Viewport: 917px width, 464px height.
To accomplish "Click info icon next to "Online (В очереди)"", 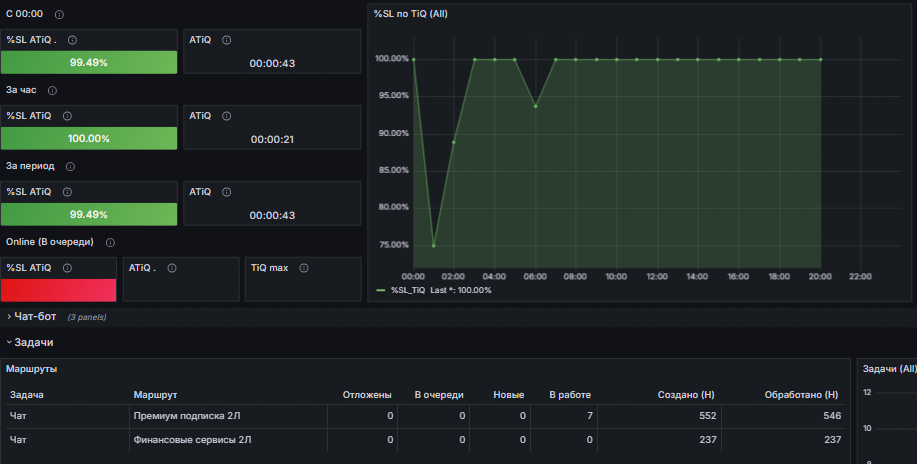I will click(110, 242).
